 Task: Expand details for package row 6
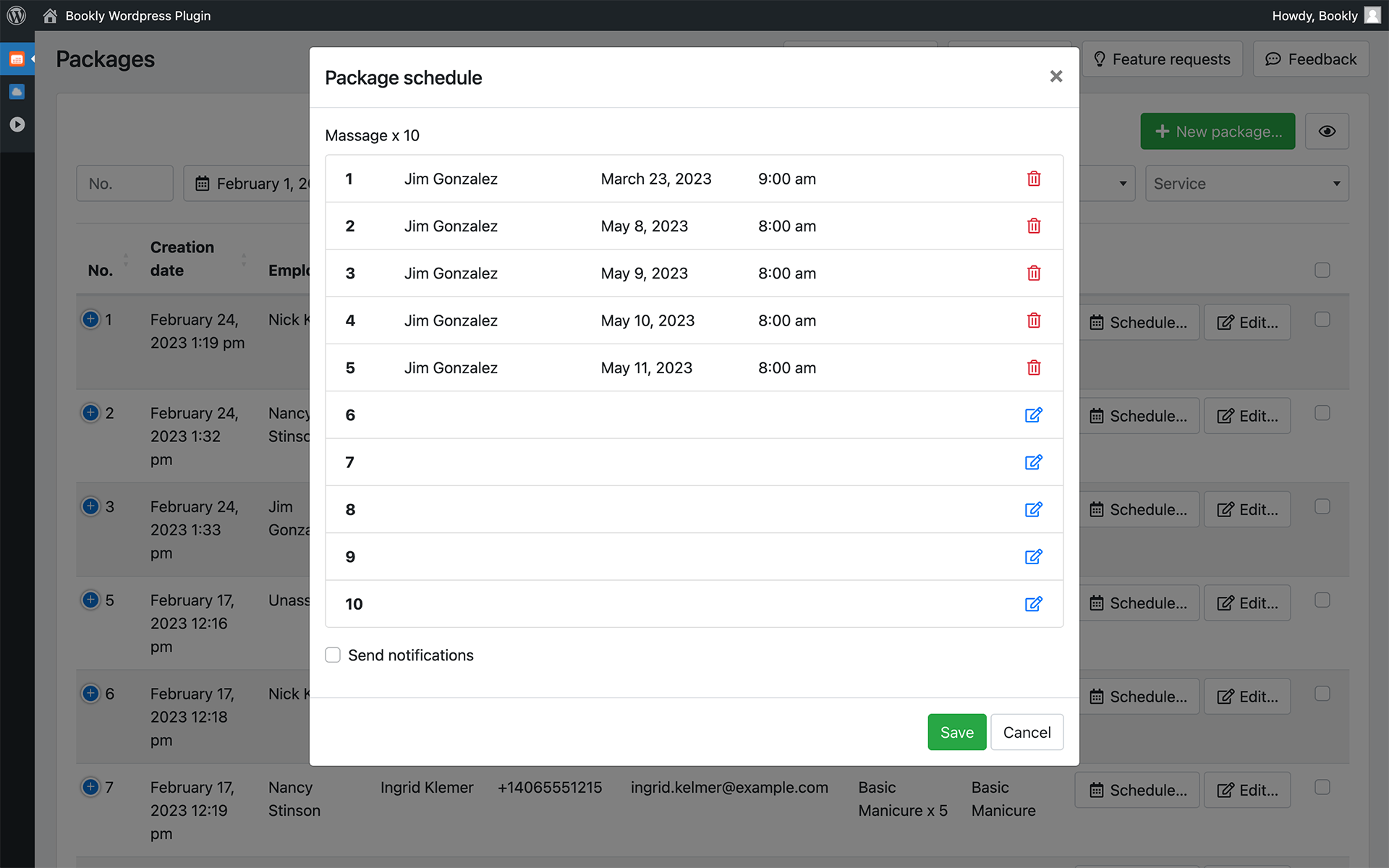[90, 694]
